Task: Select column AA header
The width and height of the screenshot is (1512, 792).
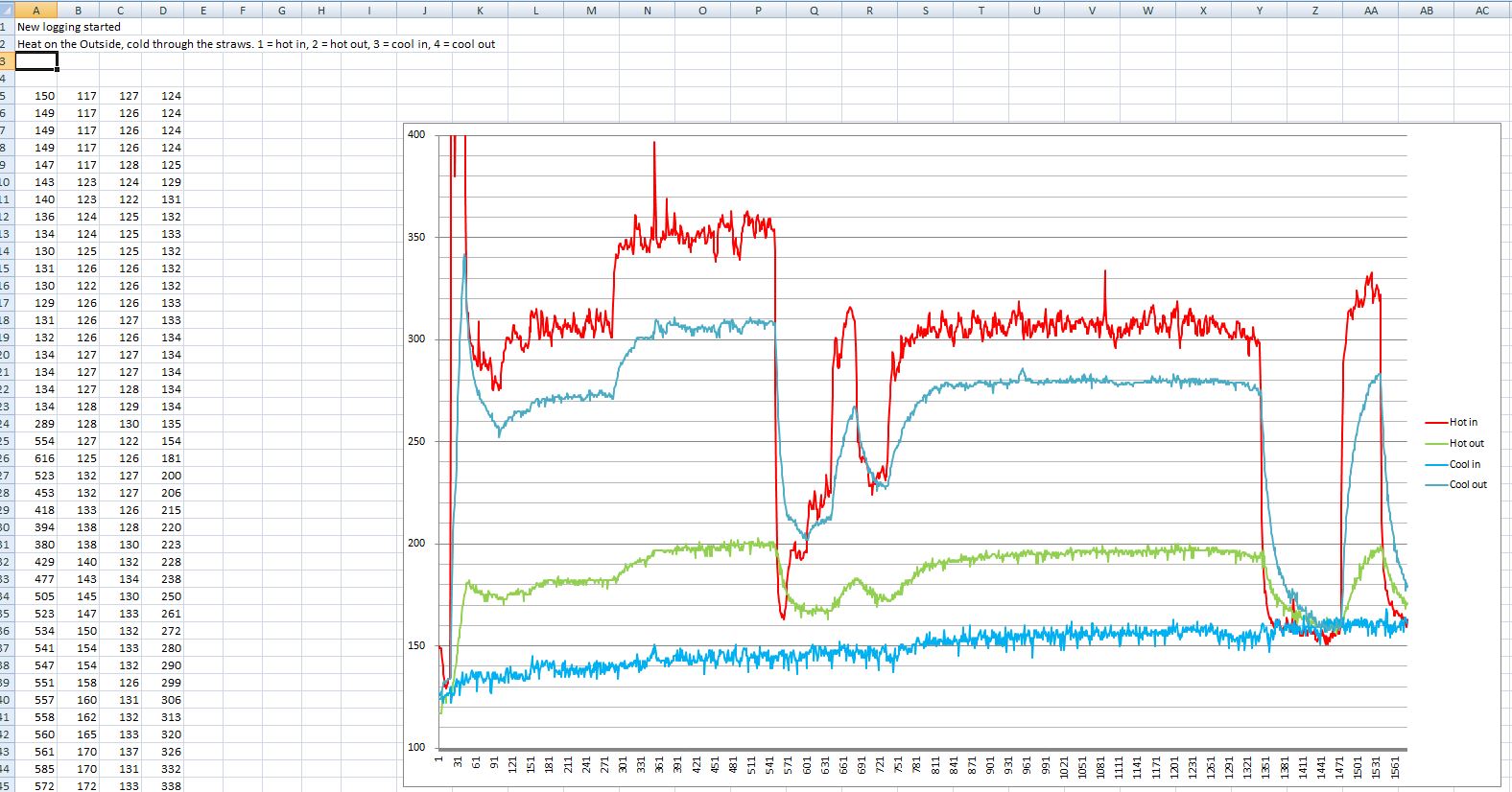Action: pyautogui.click(x=1371, y=11)
